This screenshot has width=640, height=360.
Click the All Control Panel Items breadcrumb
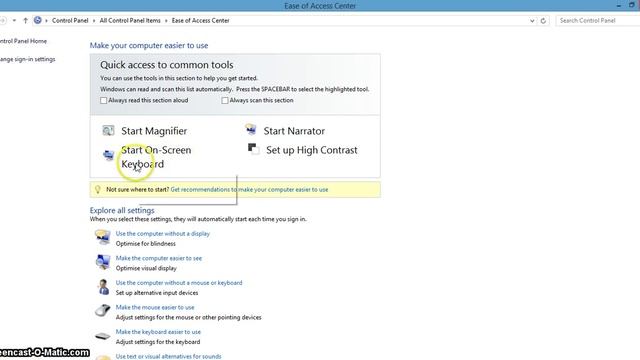pos(130,20)
